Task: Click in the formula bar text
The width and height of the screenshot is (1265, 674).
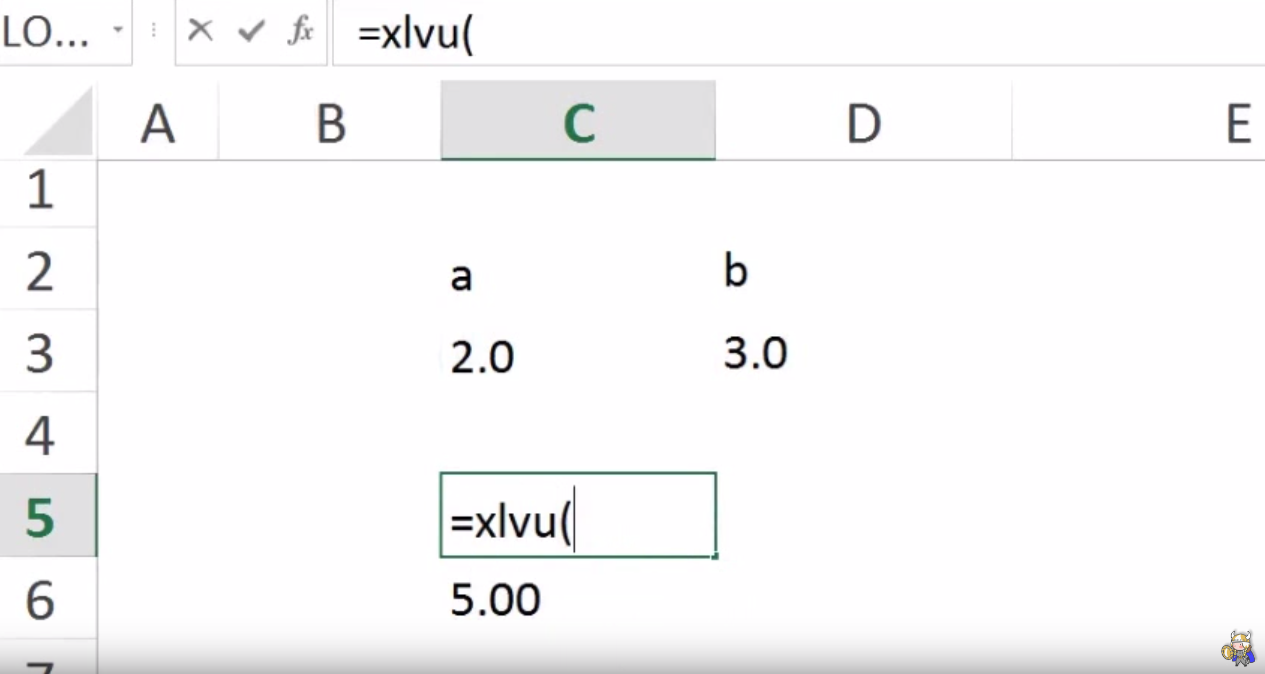Action: click(700, 33)
